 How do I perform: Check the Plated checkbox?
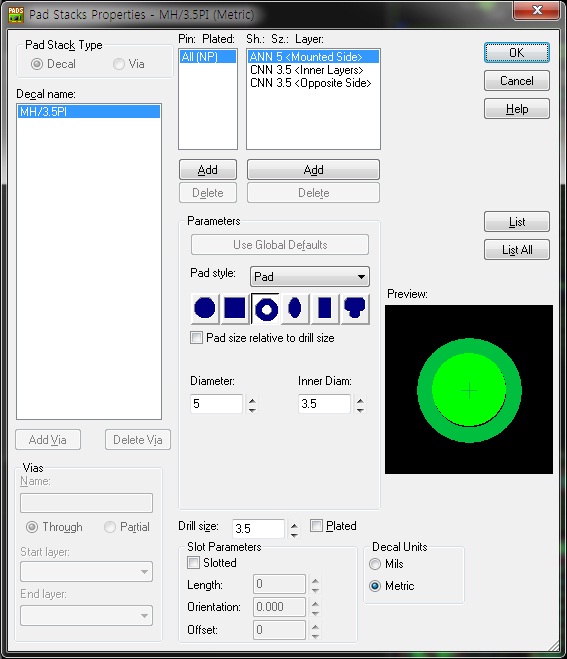(316, 525)
